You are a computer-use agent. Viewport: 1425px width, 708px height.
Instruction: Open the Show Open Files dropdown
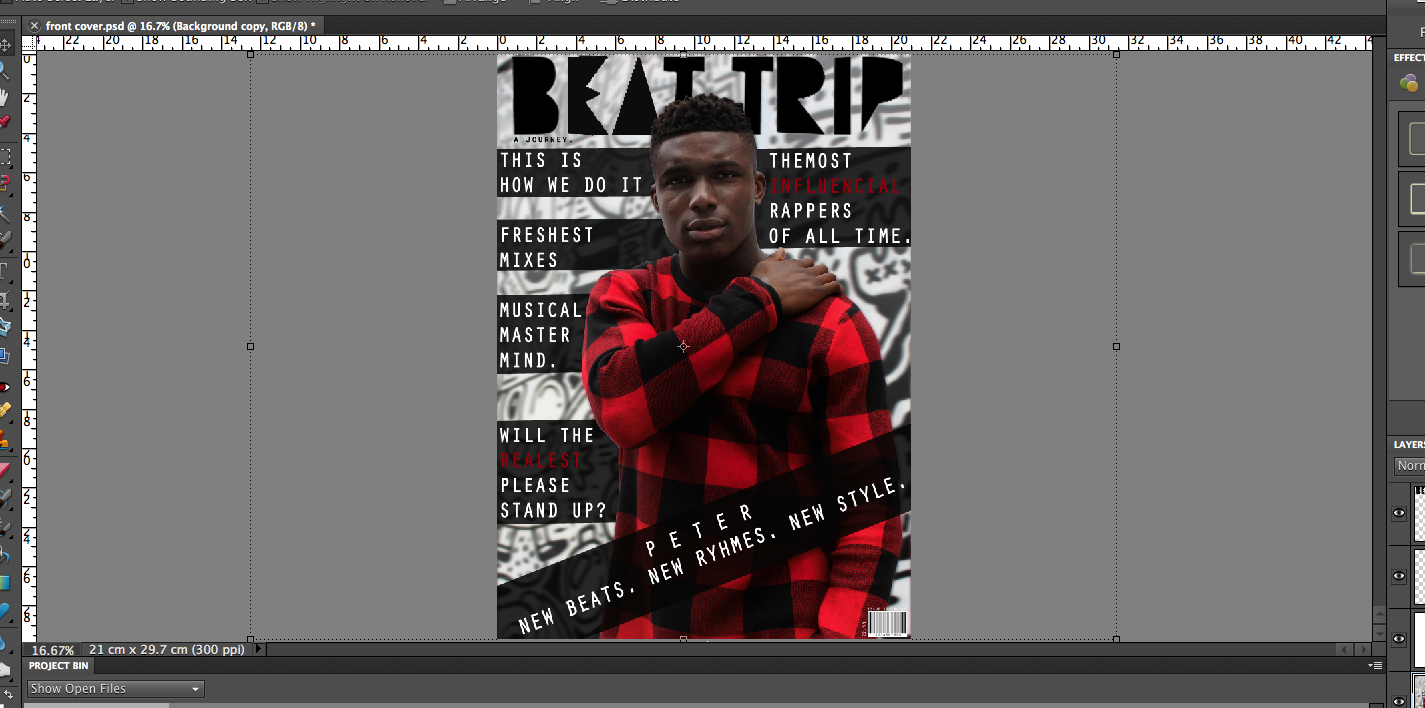pos(115,688)
